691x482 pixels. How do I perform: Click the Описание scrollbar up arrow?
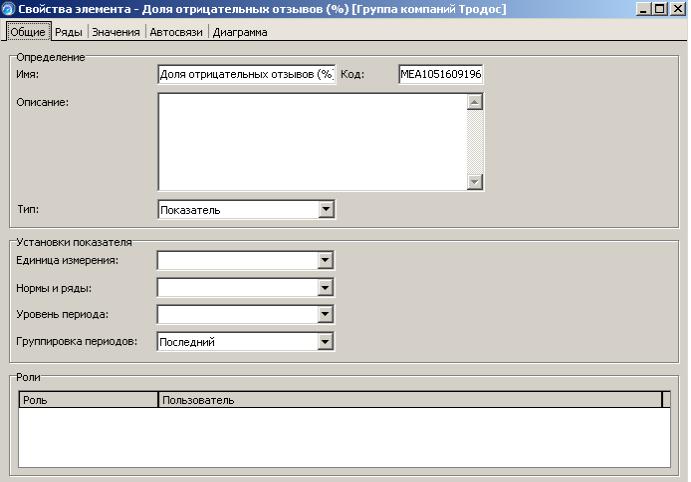pos(475,102)
